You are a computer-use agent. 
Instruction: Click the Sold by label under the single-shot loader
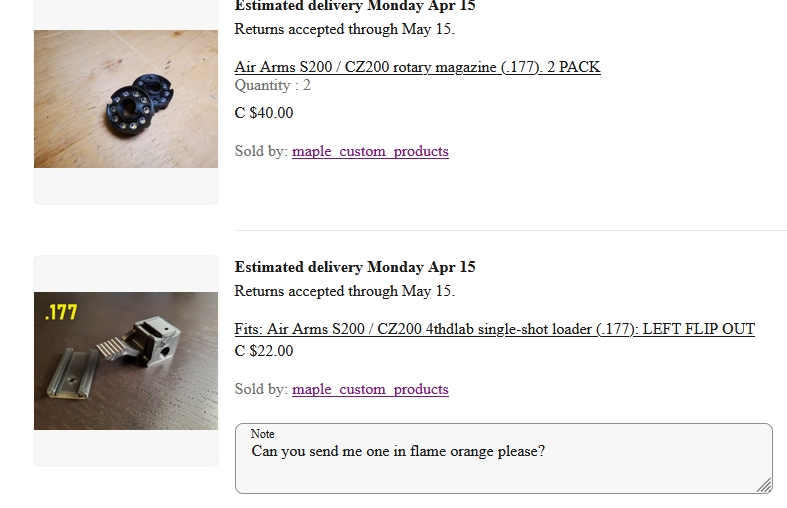[261, 389]
